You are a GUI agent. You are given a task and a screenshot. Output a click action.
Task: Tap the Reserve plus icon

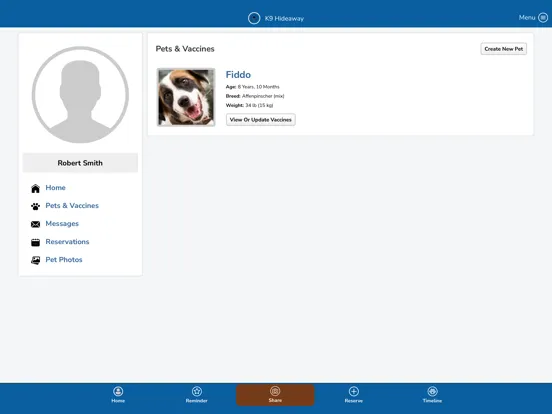[x=354, y=391]
